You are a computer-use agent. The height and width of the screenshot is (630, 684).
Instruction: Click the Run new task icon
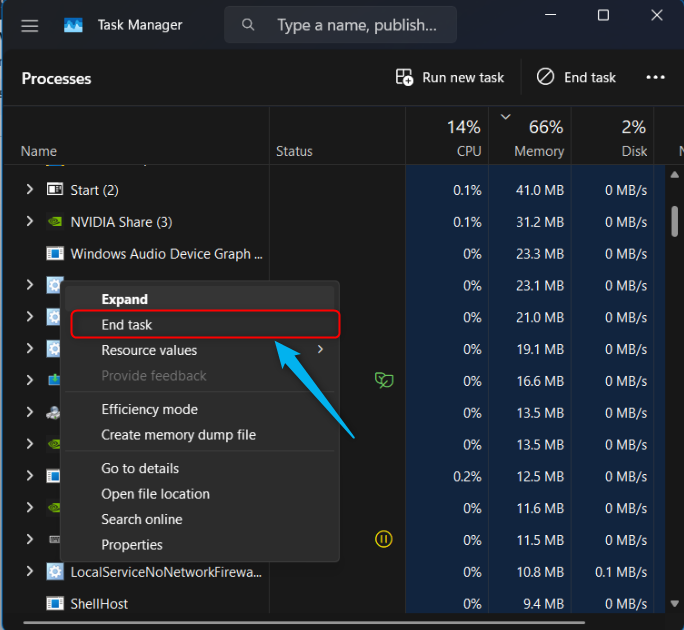click(x=404, y=77)
